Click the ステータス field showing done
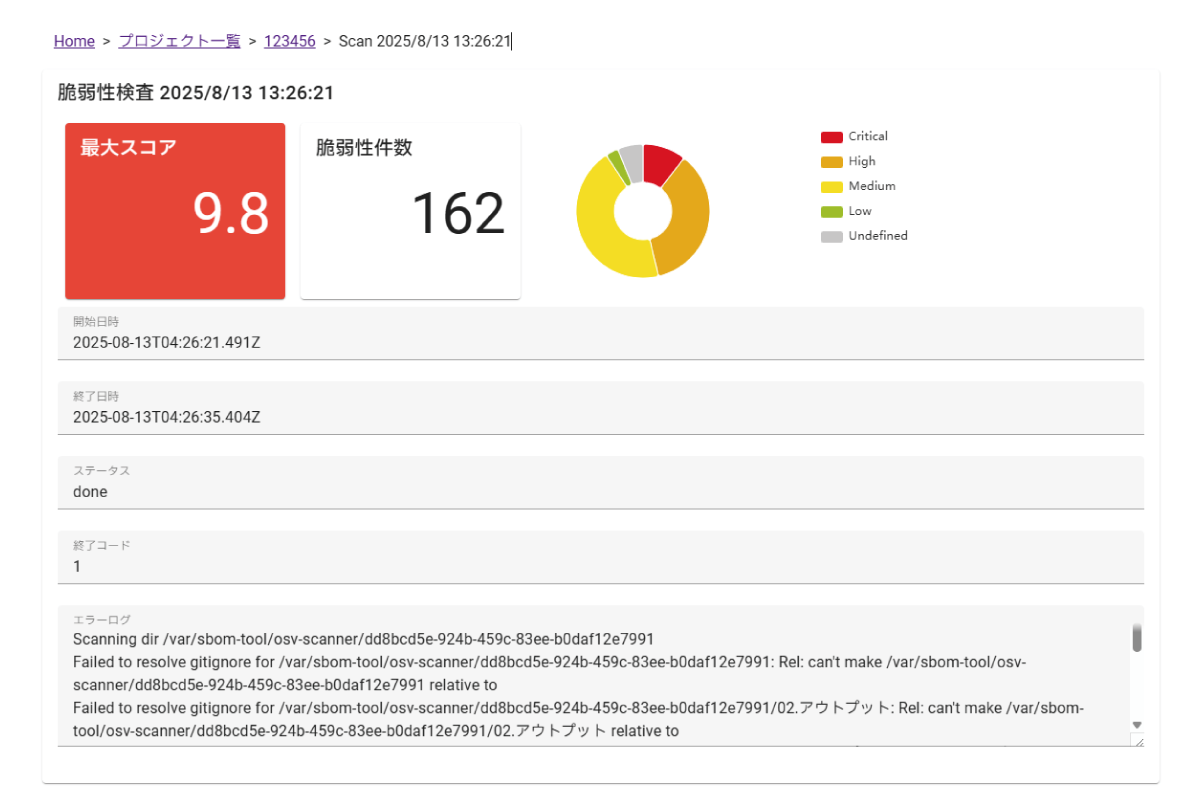Viewport: 1200px width, 800px height. (x=600, y=492)
